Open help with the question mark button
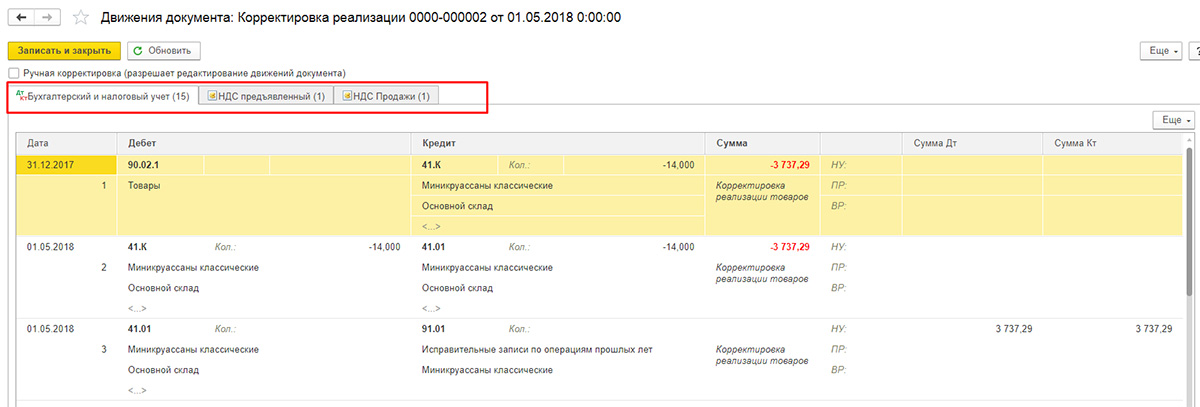Screen dimensions: 1200x407 tap(1195, 50)
